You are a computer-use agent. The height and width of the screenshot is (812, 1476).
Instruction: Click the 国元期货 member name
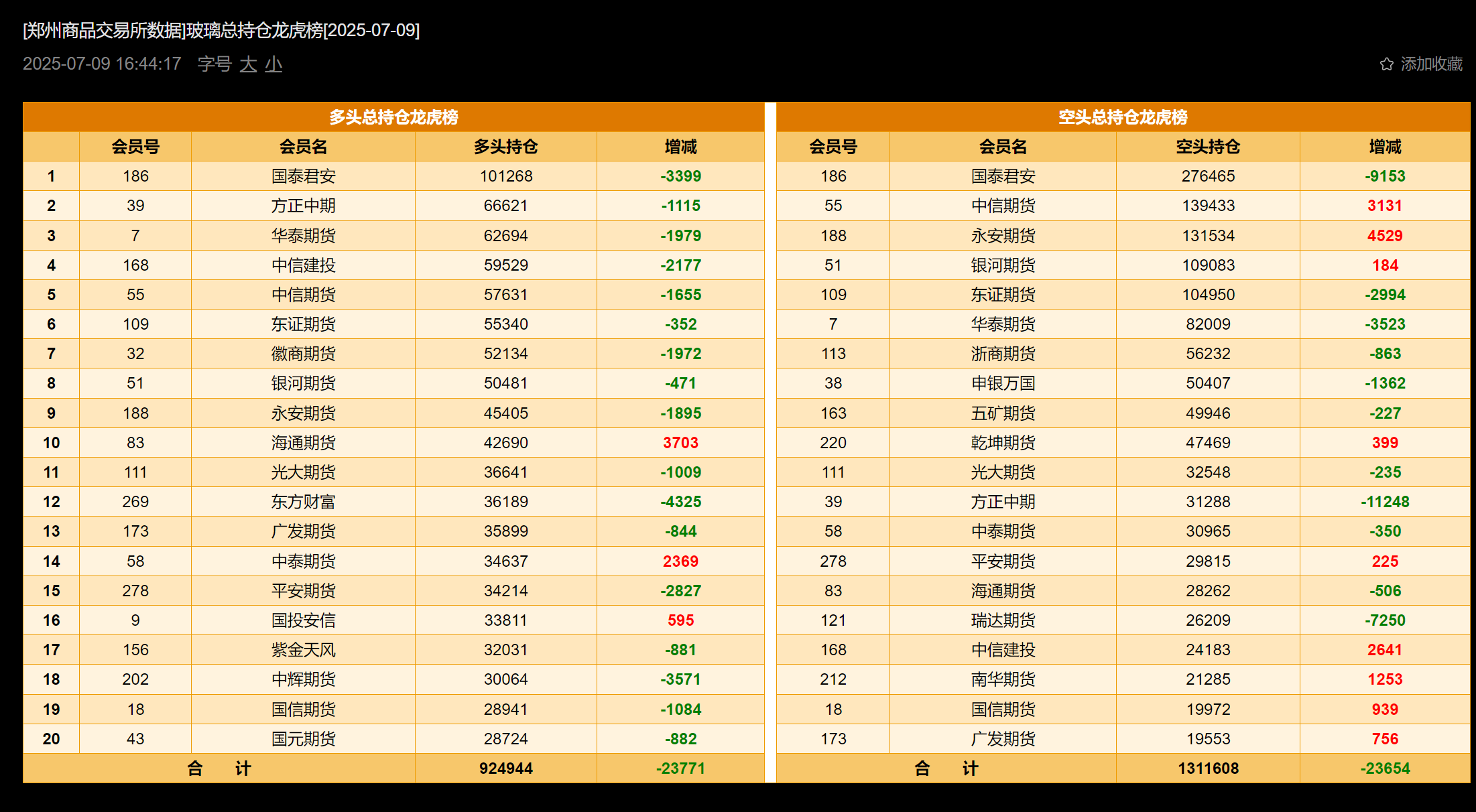pos(303,739)
